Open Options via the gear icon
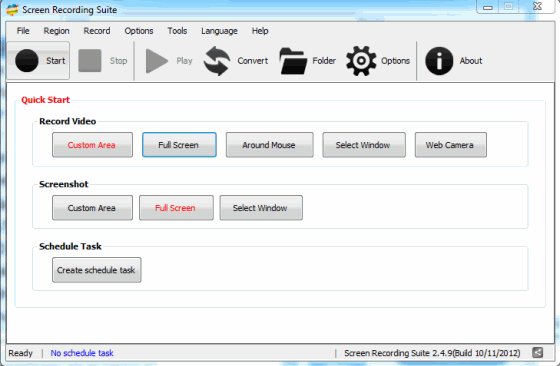This screenshot has width=560, height=366. (361, 61)
